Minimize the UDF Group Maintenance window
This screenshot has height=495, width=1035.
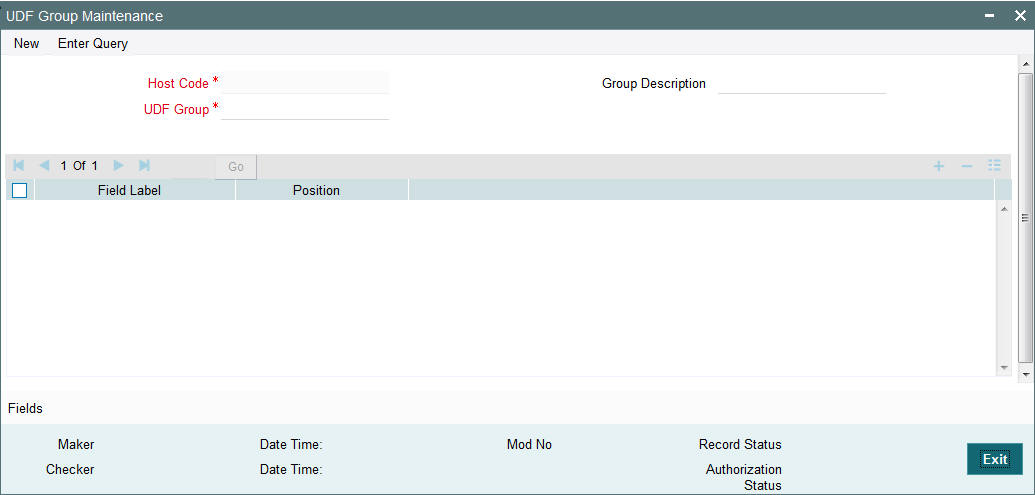(989, 16)
